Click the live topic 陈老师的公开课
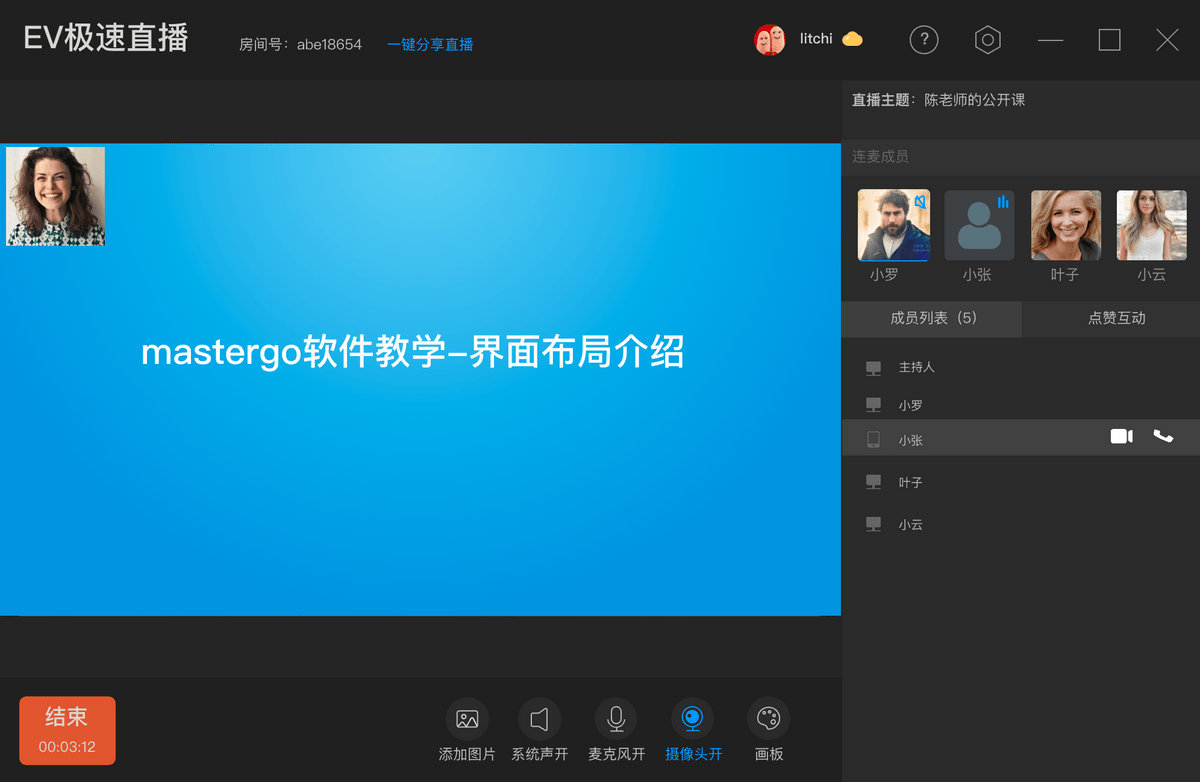Screen dimensions: 1200x782 974,100
